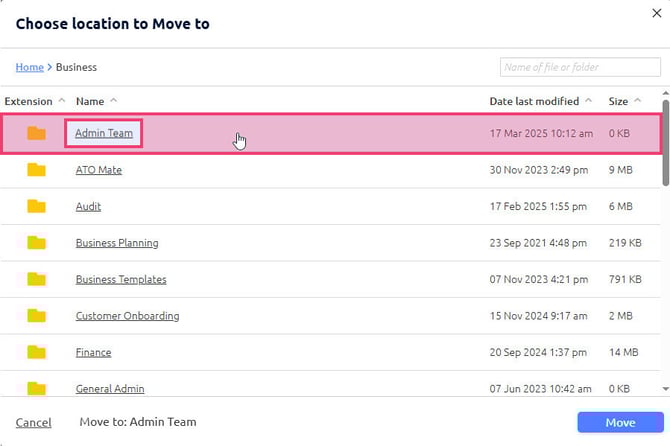Viewport: 670px width, 446px height.
Task: Click the 6 MB size value
Action: (620, 207)
